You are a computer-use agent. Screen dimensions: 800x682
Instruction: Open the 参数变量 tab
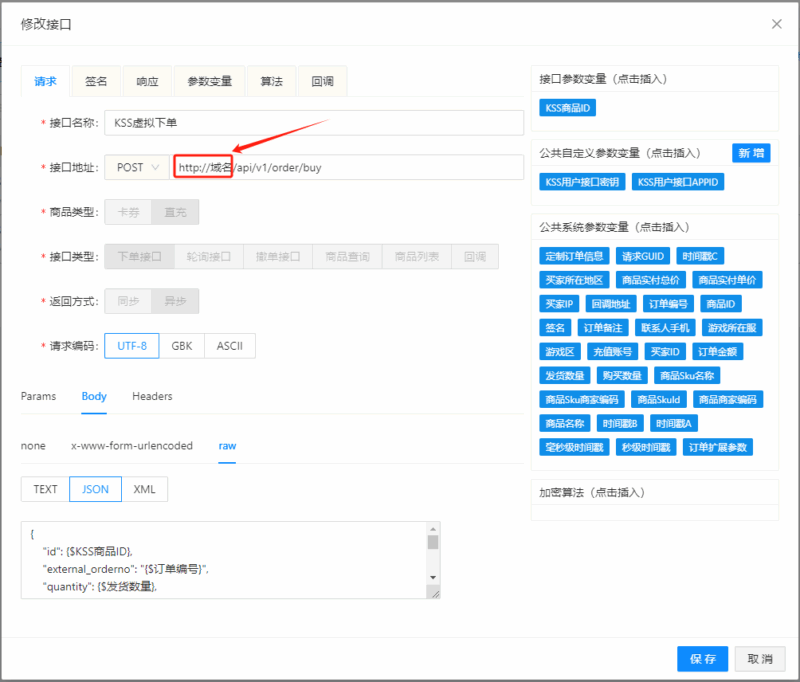pos(209,82)
